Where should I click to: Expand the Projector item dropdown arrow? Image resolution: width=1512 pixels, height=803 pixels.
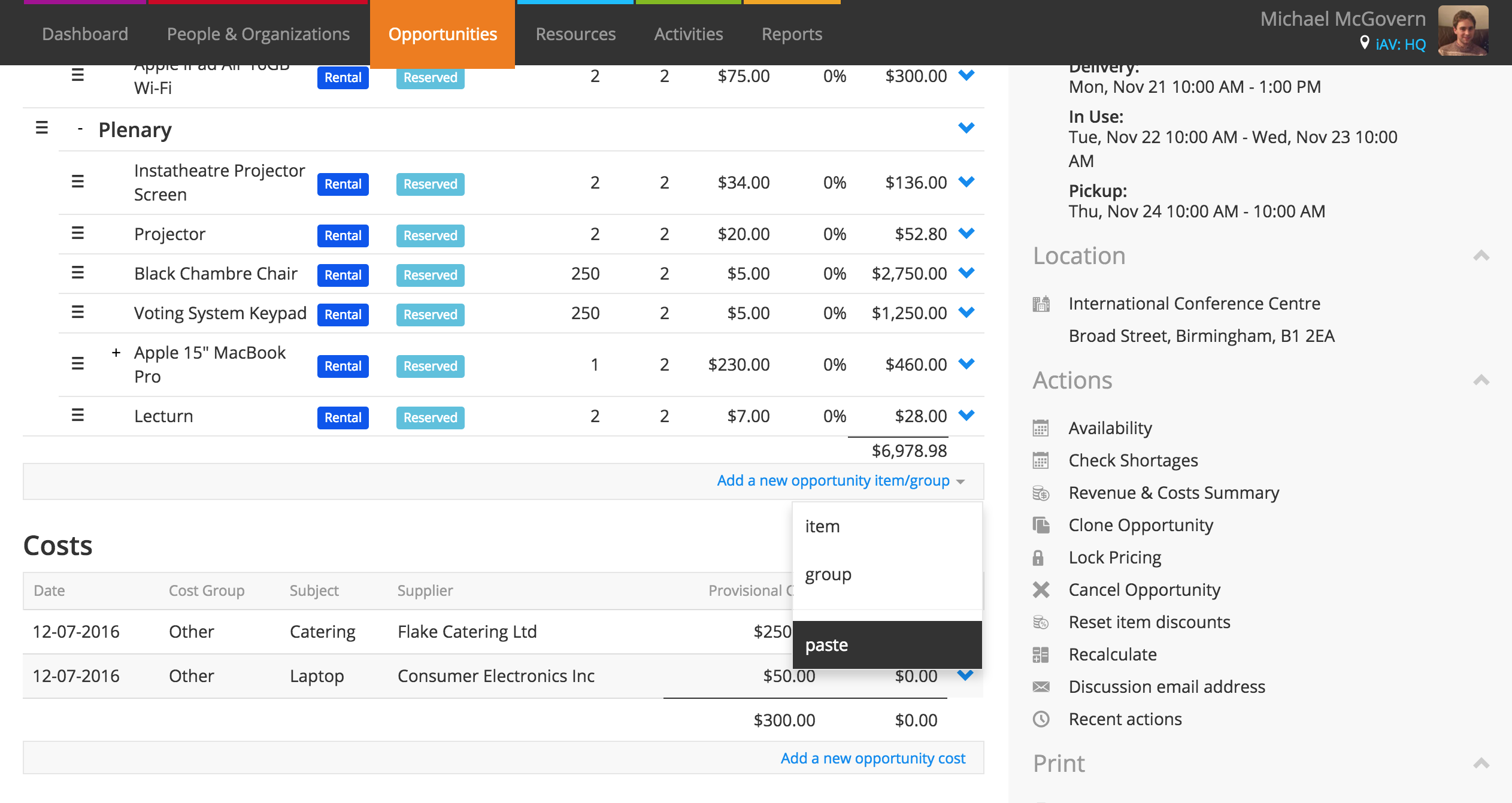965,235
